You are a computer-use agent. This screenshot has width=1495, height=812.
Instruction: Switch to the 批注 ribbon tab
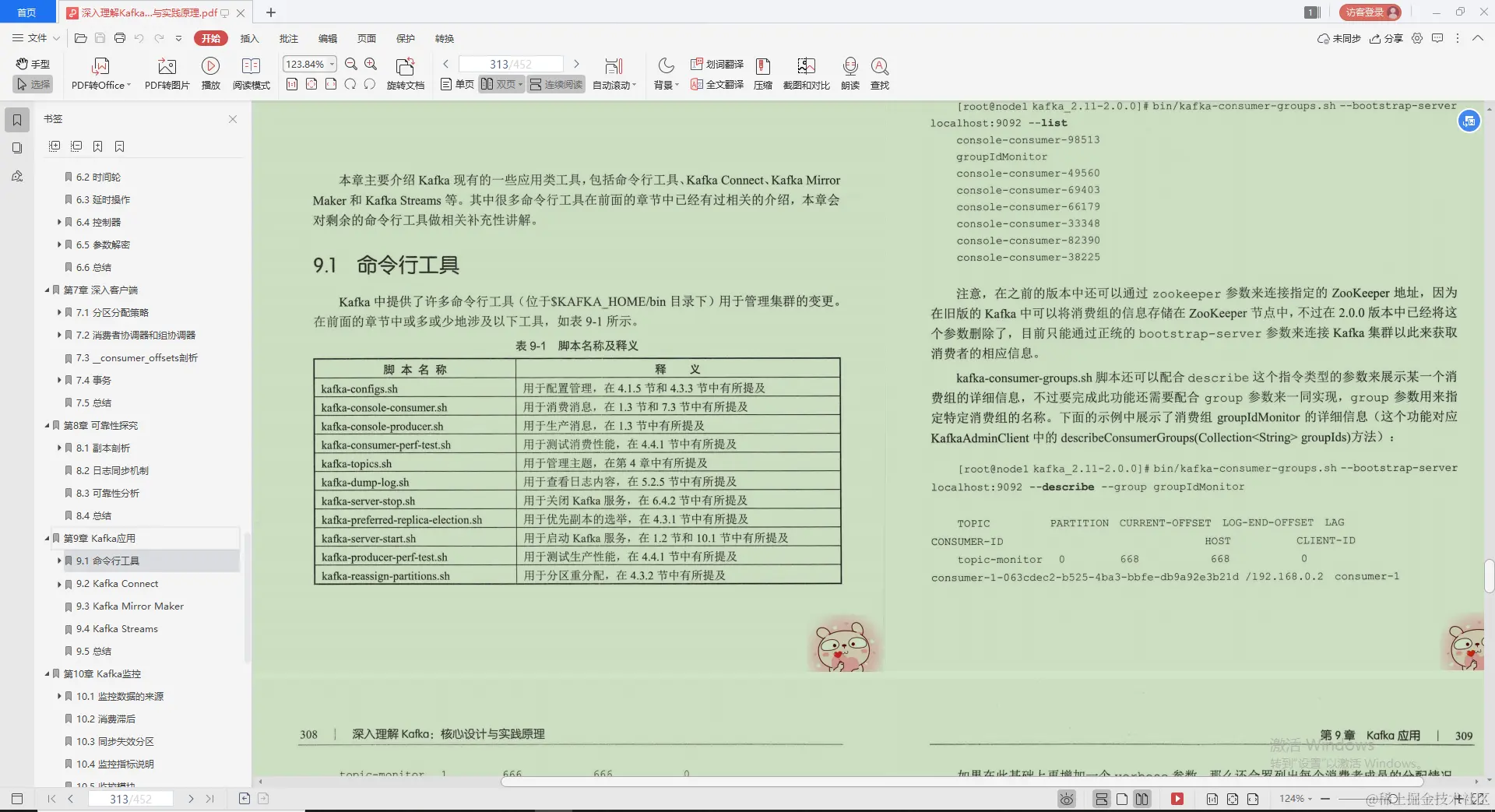289,38
